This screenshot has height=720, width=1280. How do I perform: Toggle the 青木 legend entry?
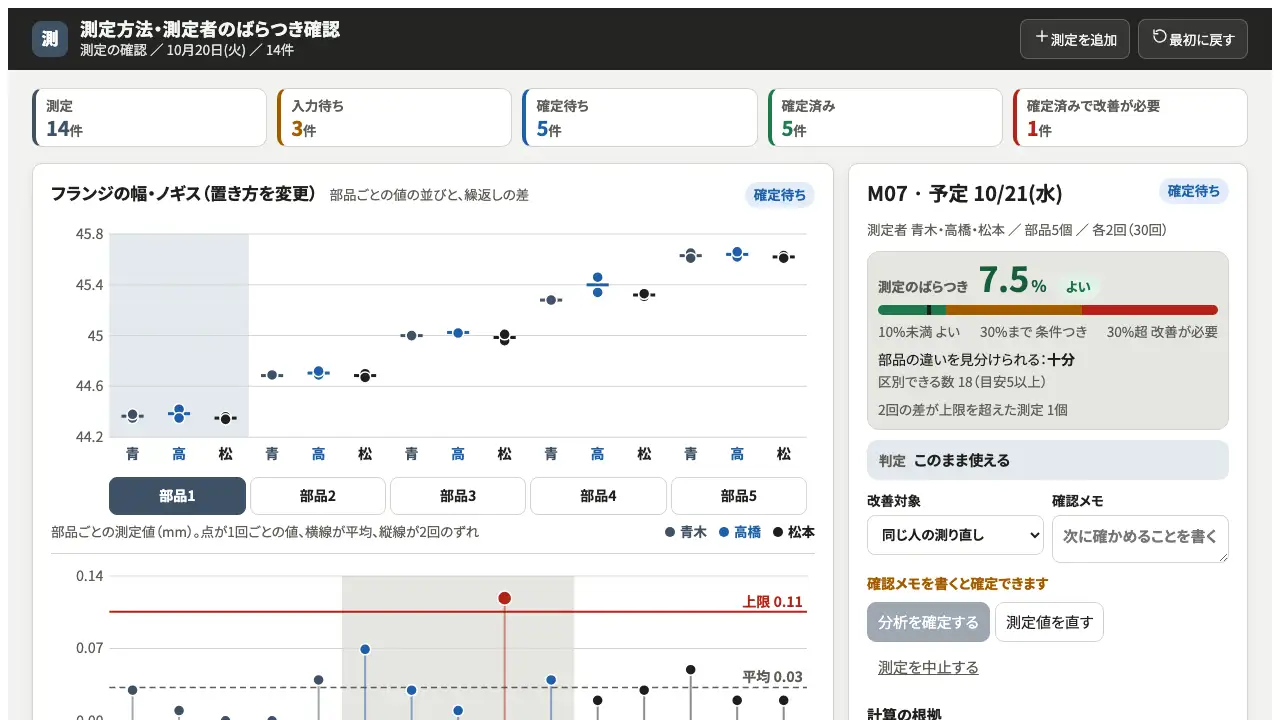[x=686, y=532]
